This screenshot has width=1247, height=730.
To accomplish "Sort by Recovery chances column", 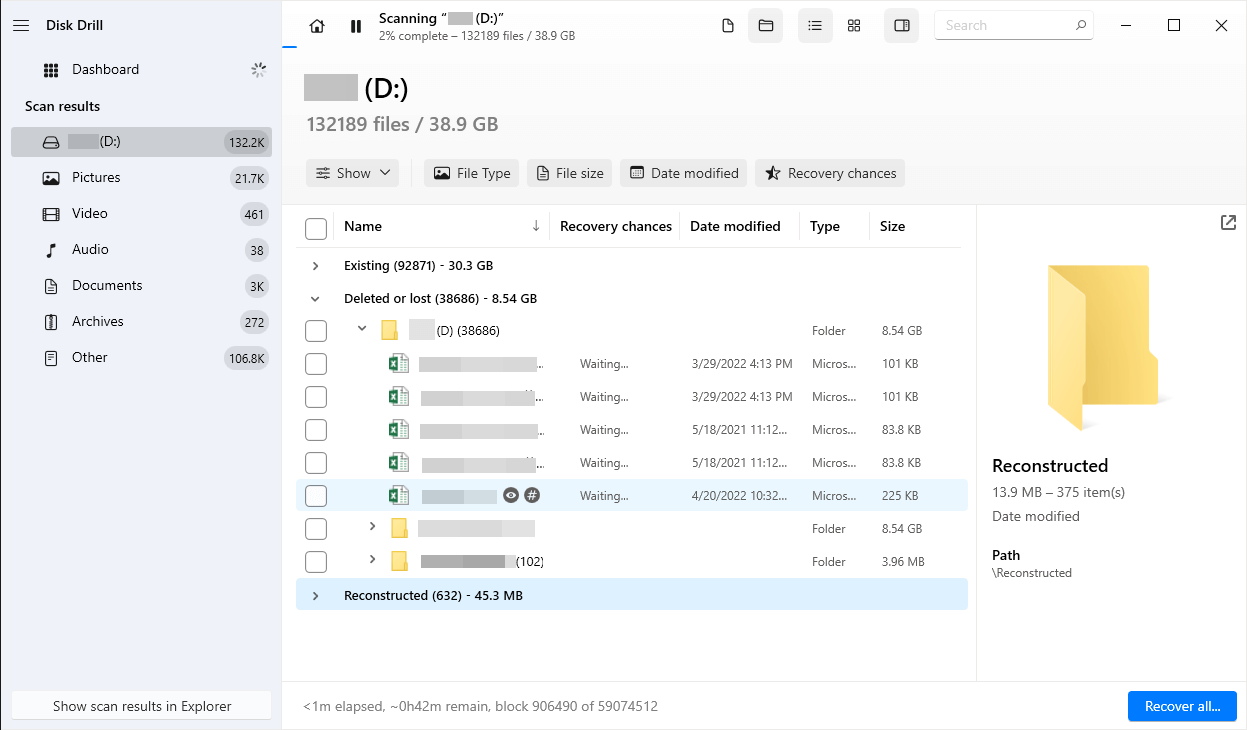I will click(x=615, y=227).
